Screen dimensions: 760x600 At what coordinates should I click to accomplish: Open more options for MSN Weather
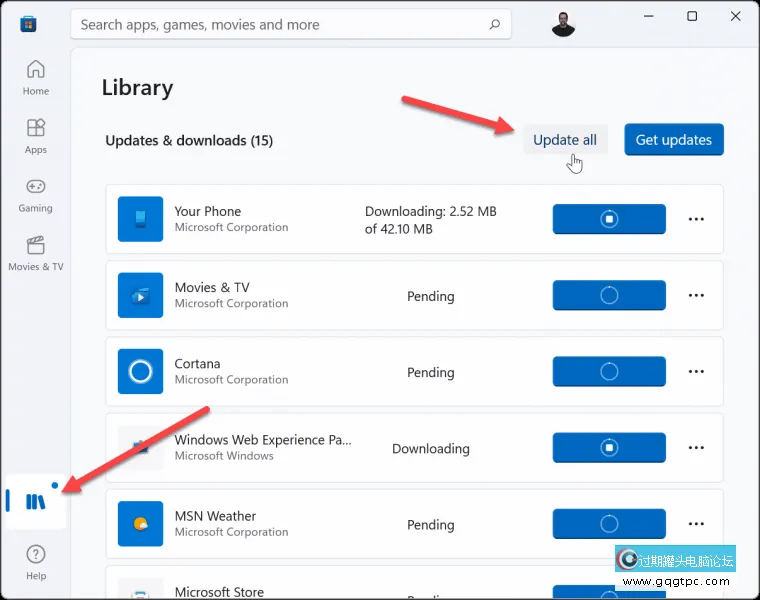pyautogui.click(x=696, y=524)
